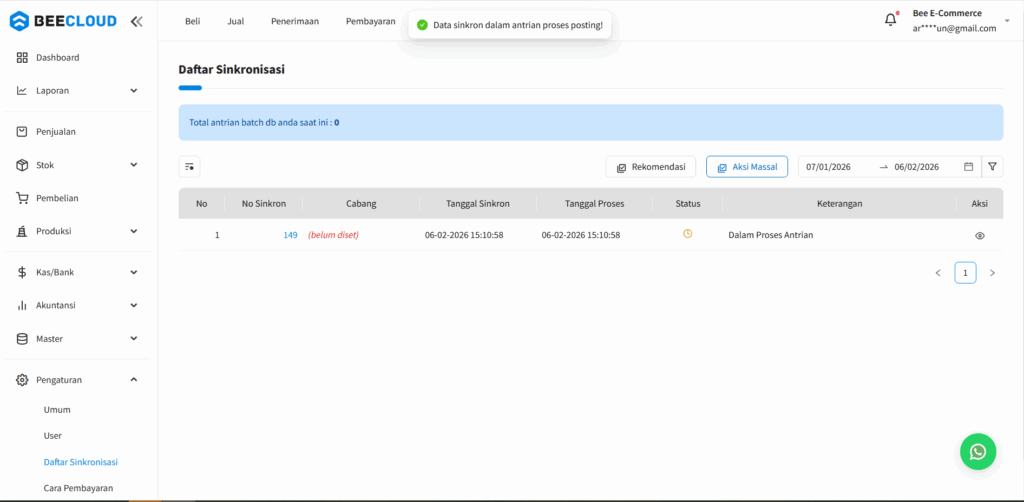Open Cara Pembayaran submenu item

tap(78, 488)
